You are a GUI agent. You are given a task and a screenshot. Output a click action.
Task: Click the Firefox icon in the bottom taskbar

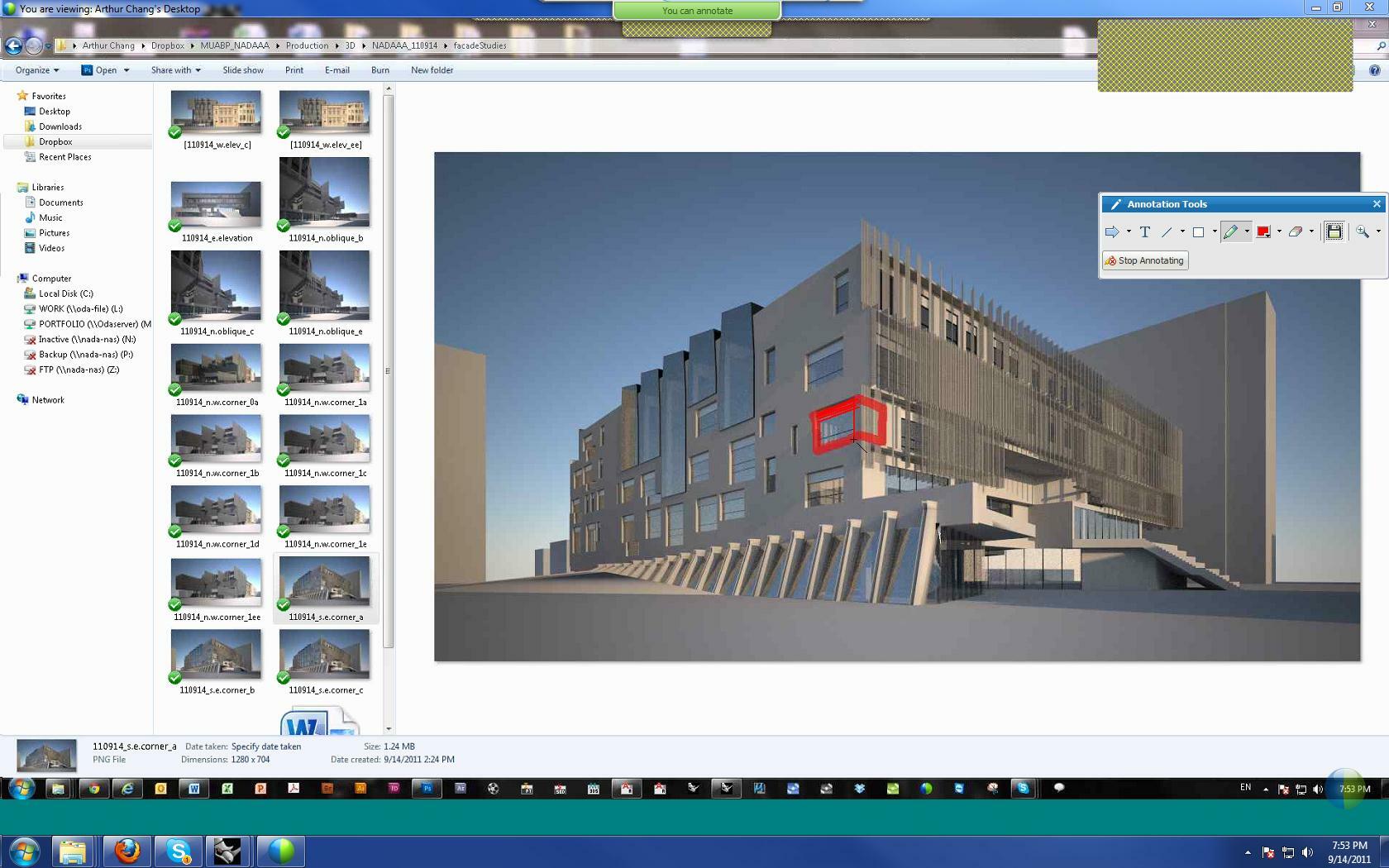point(127,851)
